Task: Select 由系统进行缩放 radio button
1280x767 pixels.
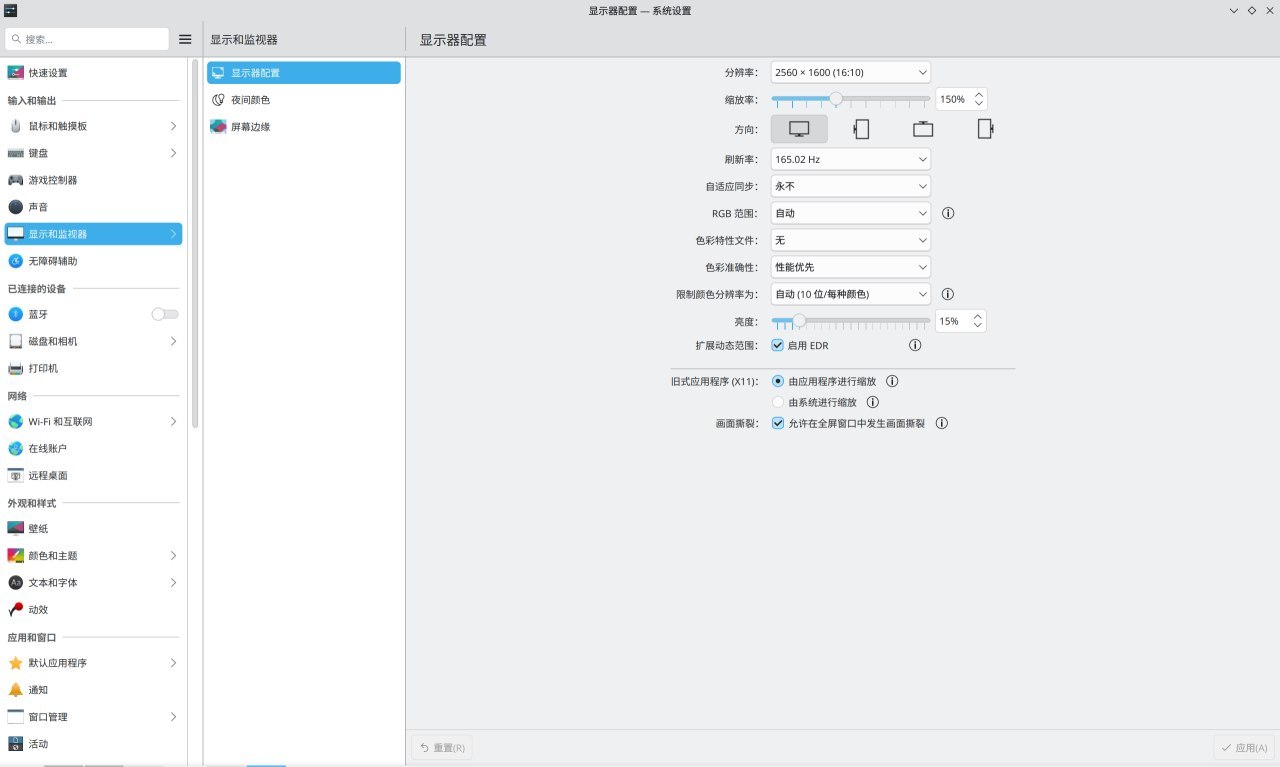Action: click(778, 402)
